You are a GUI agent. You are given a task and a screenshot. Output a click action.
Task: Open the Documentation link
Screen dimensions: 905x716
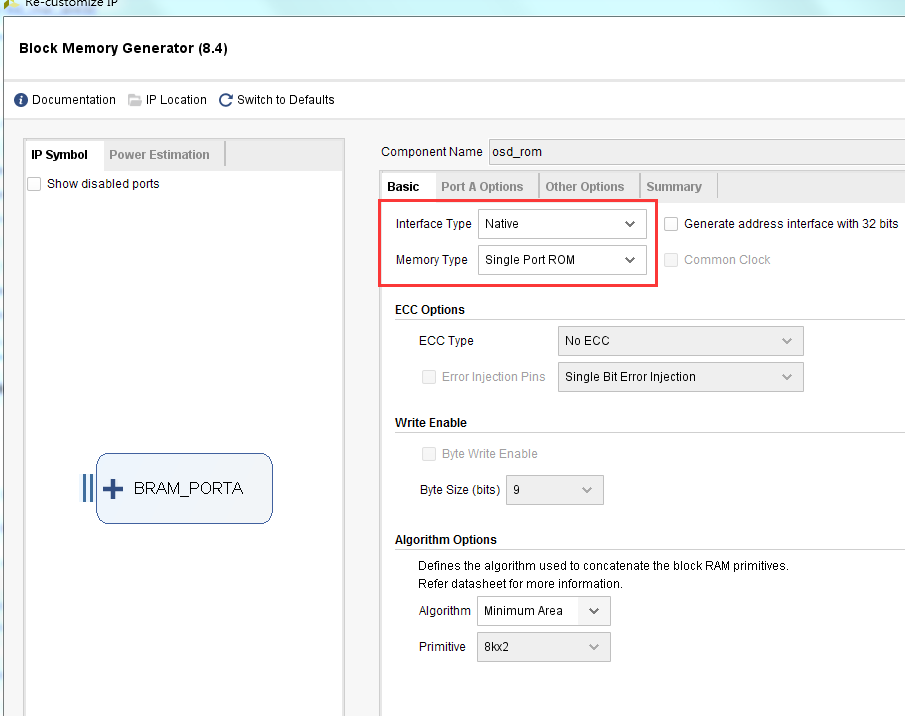[x=74, y=100]
